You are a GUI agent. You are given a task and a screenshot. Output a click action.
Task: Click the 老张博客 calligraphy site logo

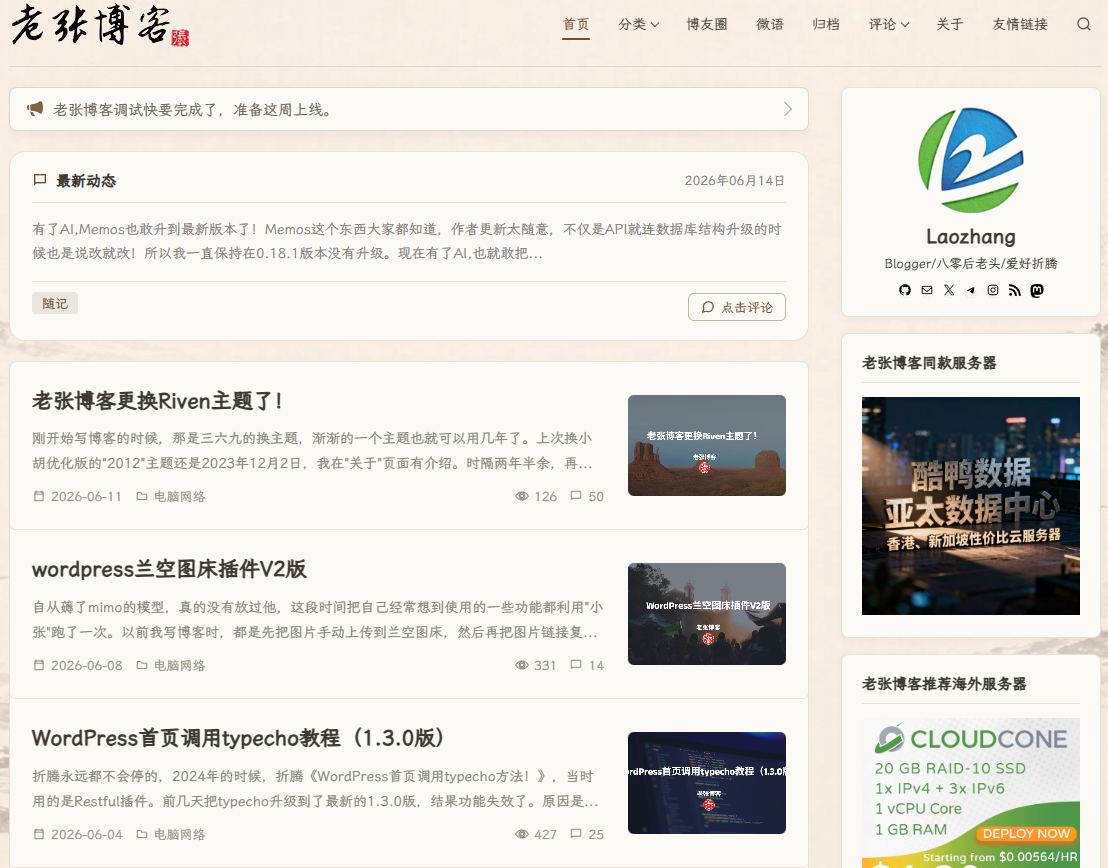coord(100,25)
